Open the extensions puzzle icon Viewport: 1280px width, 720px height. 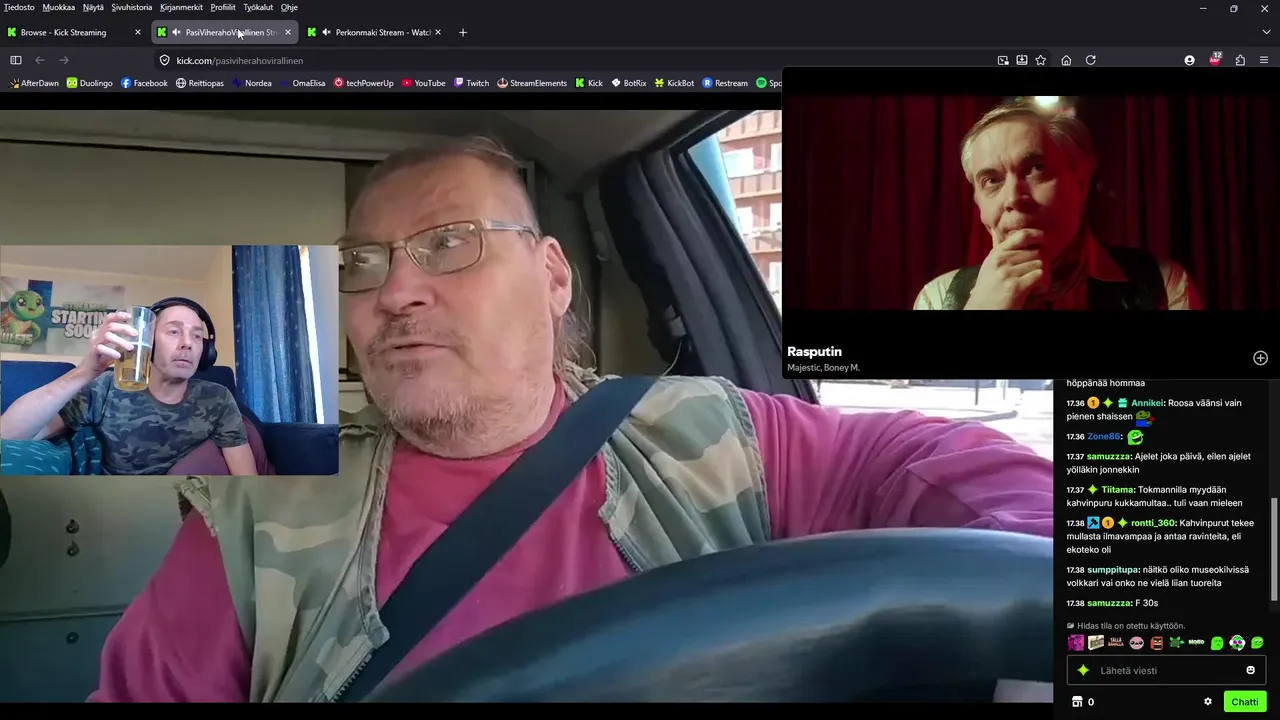1240,60
